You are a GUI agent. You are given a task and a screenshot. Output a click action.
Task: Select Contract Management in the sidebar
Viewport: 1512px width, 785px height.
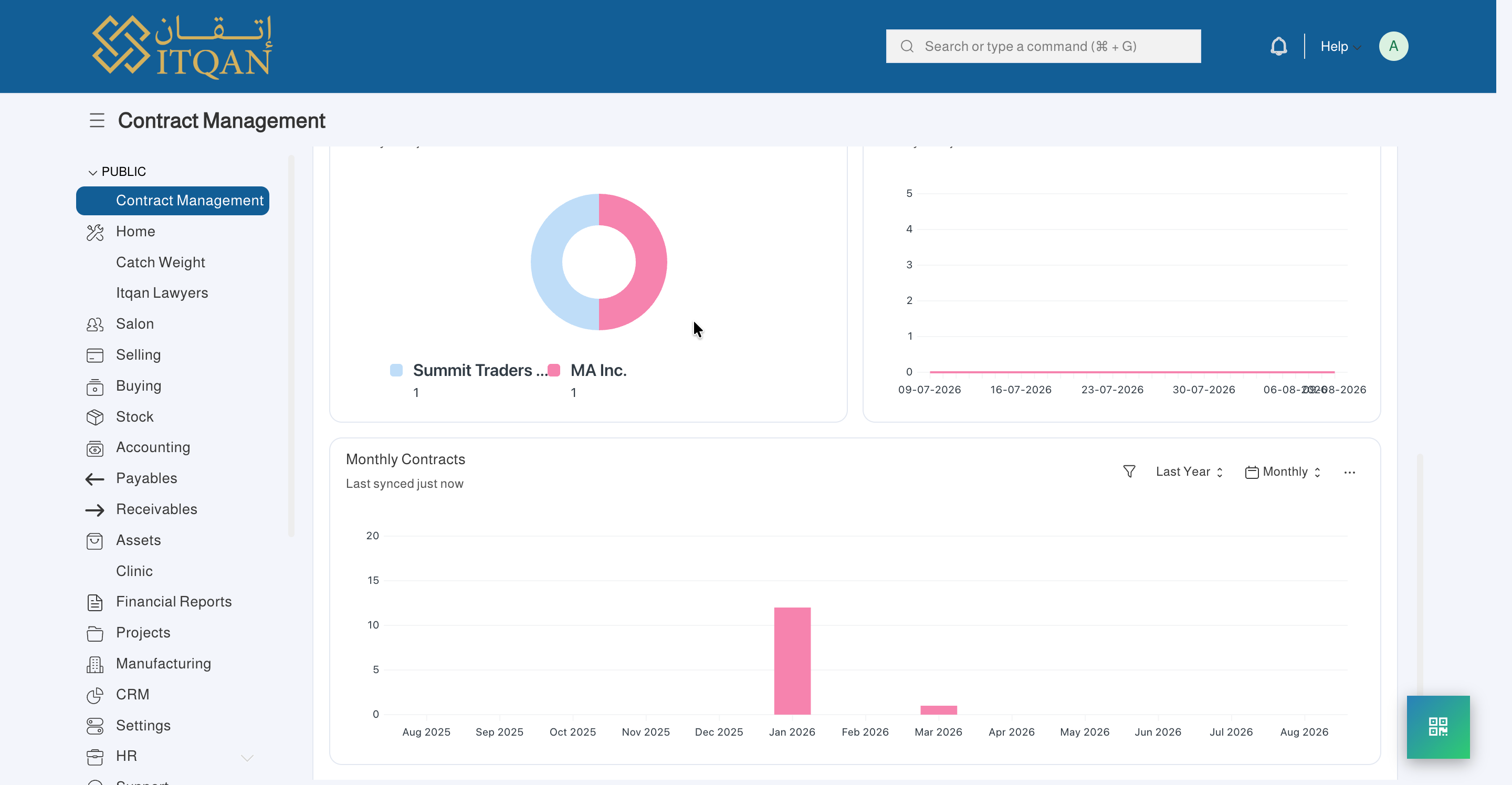click(x=173, y=201)
